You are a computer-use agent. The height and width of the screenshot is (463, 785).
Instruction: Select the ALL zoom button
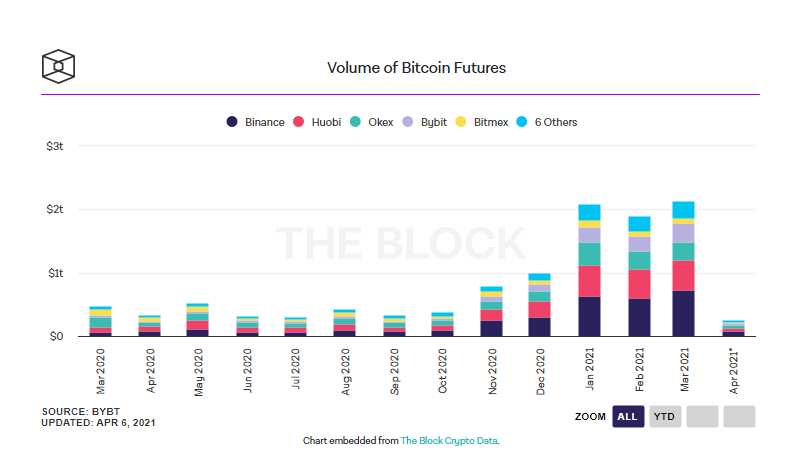pos(628,416)
